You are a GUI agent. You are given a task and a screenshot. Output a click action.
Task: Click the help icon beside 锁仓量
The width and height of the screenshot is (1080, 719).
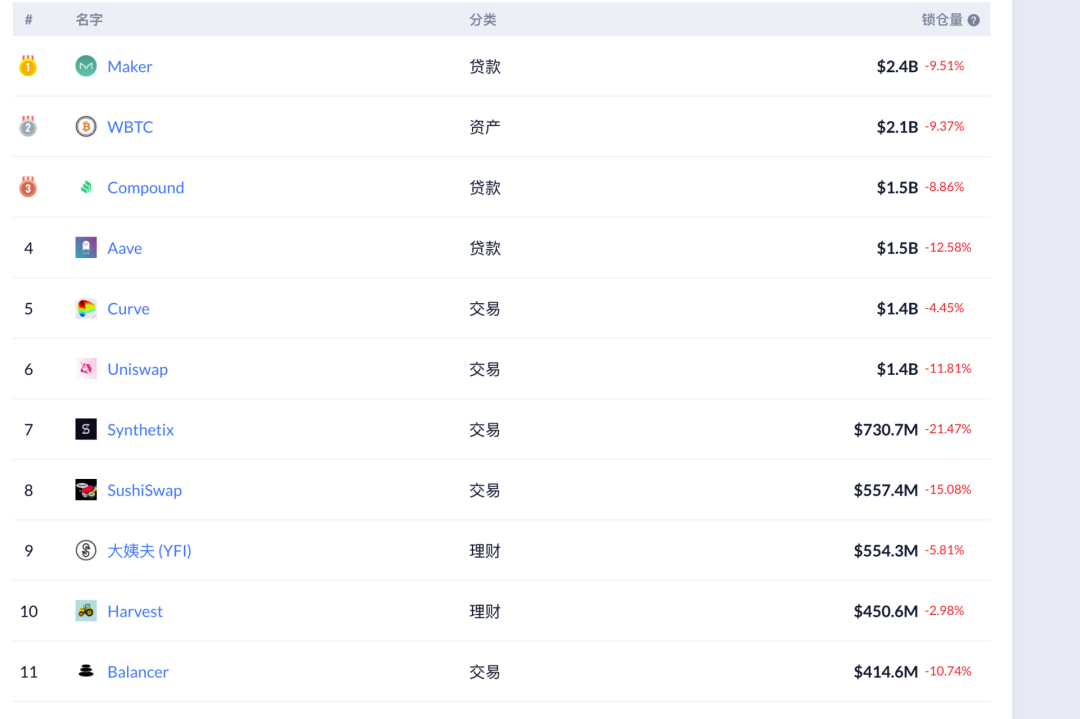coord(974,20)
